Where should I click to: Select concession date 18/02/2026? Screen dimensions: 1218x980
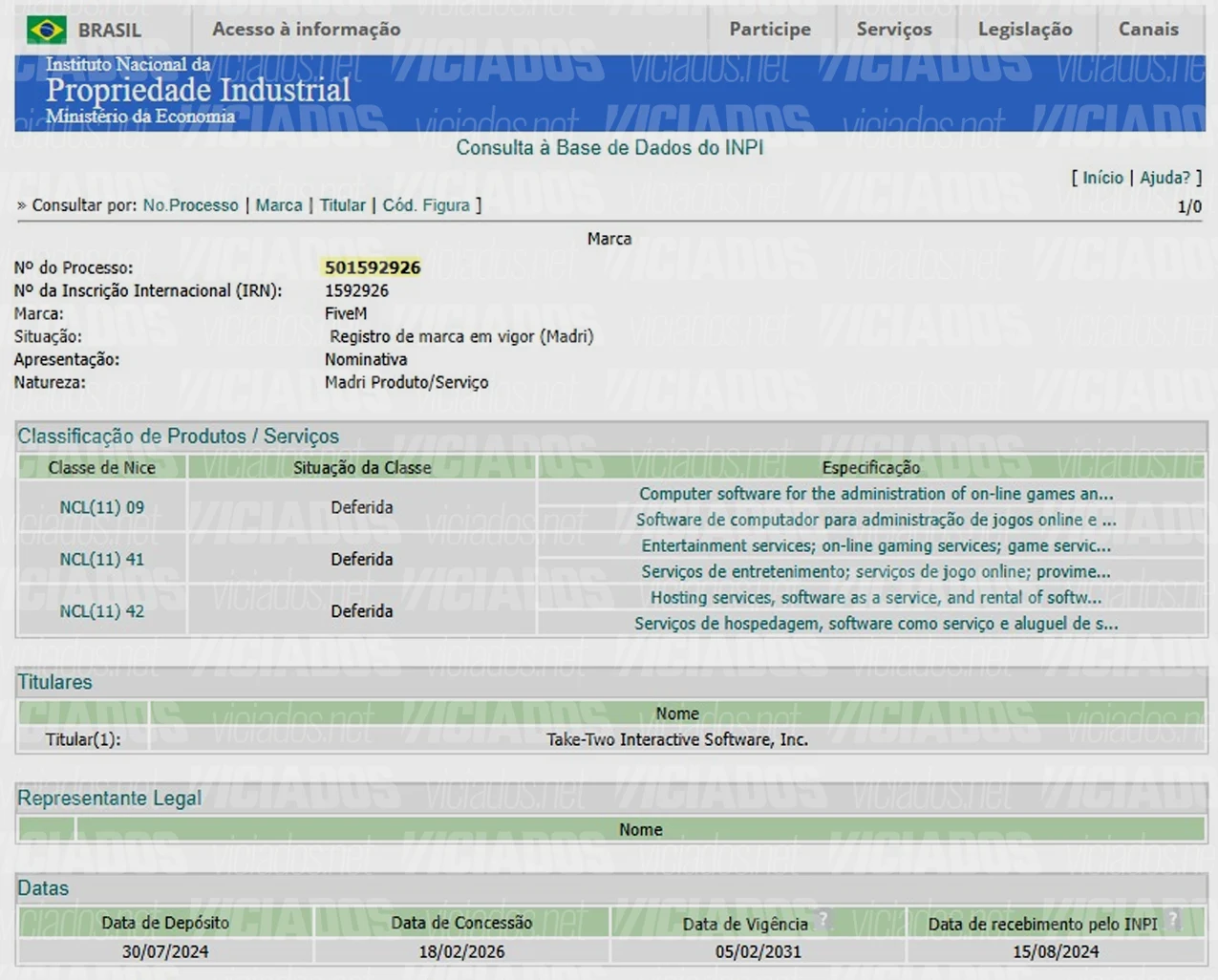(461, 951)
